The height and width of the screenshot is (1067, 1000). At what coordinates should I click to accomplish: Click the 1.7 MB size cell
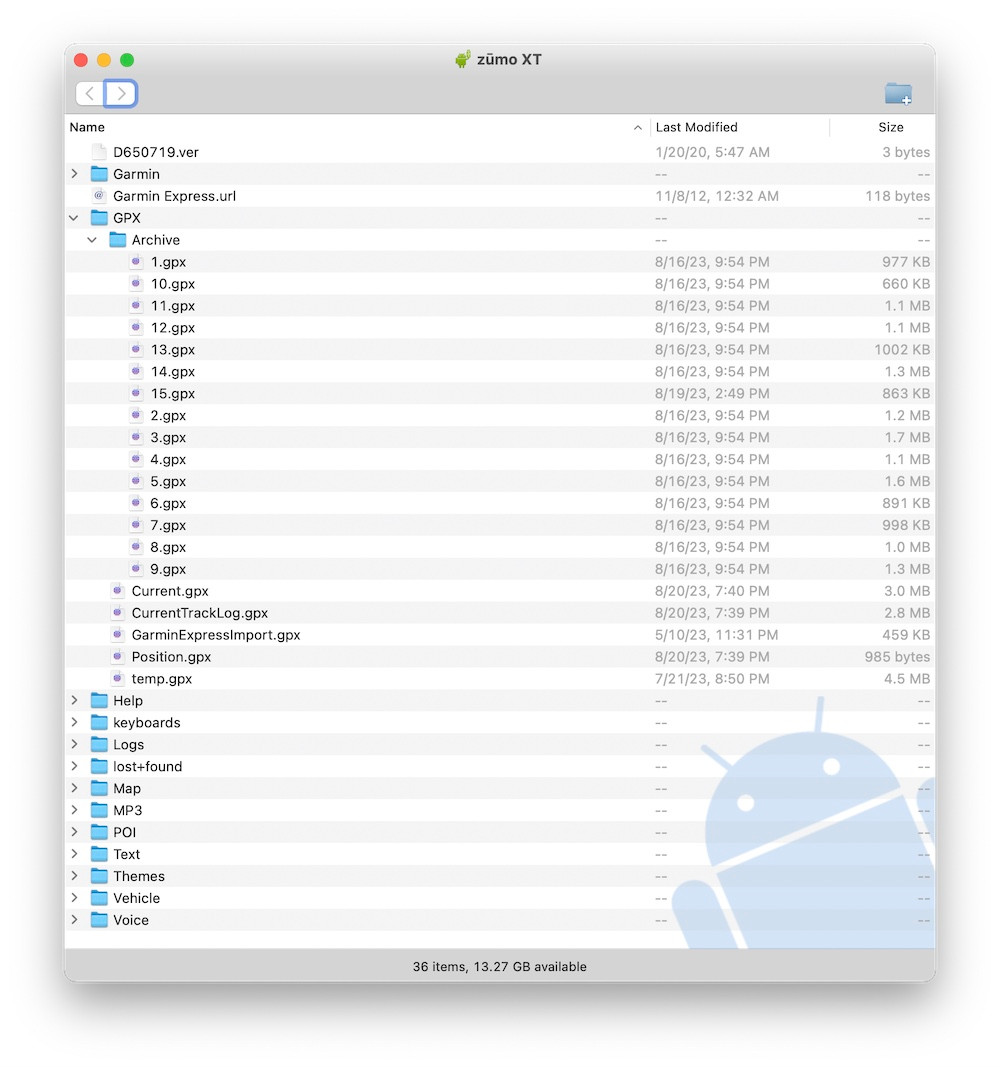click(907, 437)
